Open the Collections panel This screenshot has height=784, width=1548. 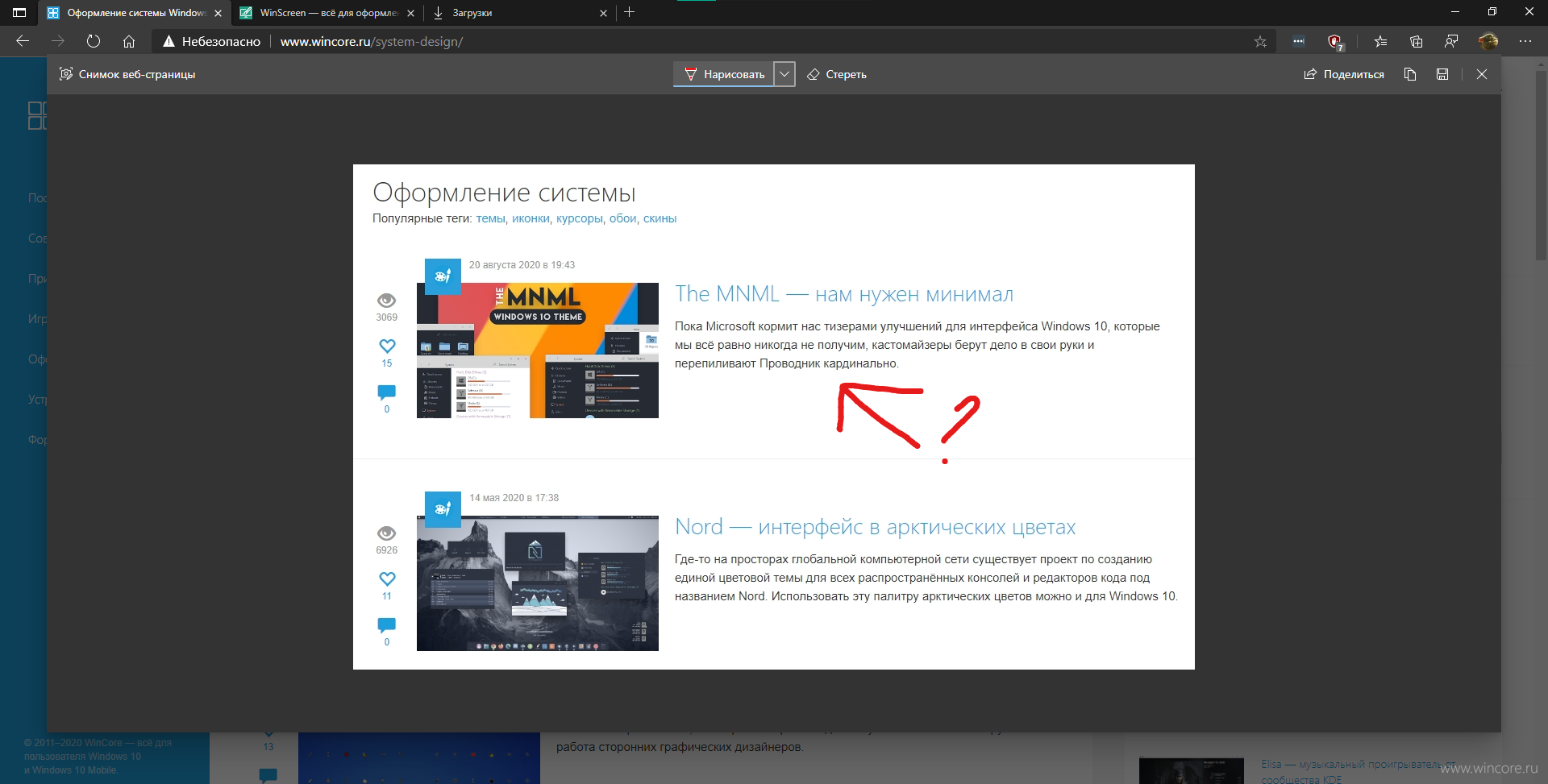[x=1416, y=41]
